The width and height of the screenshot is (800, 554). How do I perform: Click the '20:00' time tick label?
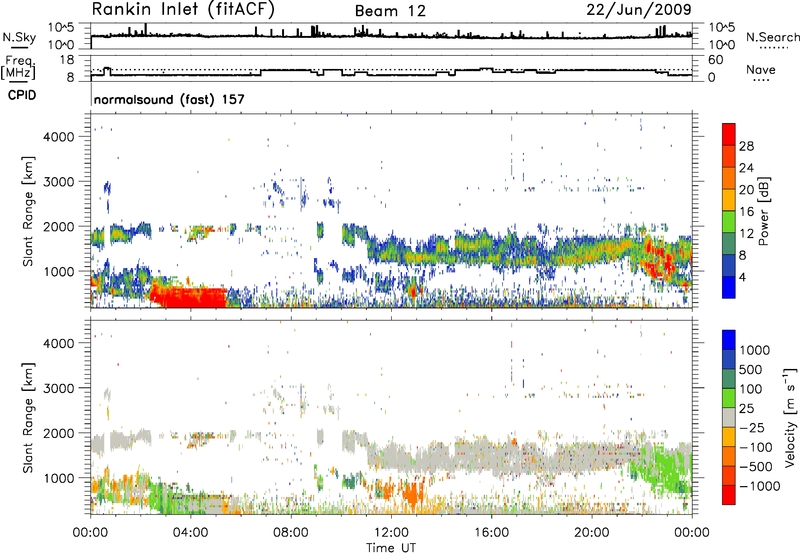pyautogui.click(x=591, y=533)
